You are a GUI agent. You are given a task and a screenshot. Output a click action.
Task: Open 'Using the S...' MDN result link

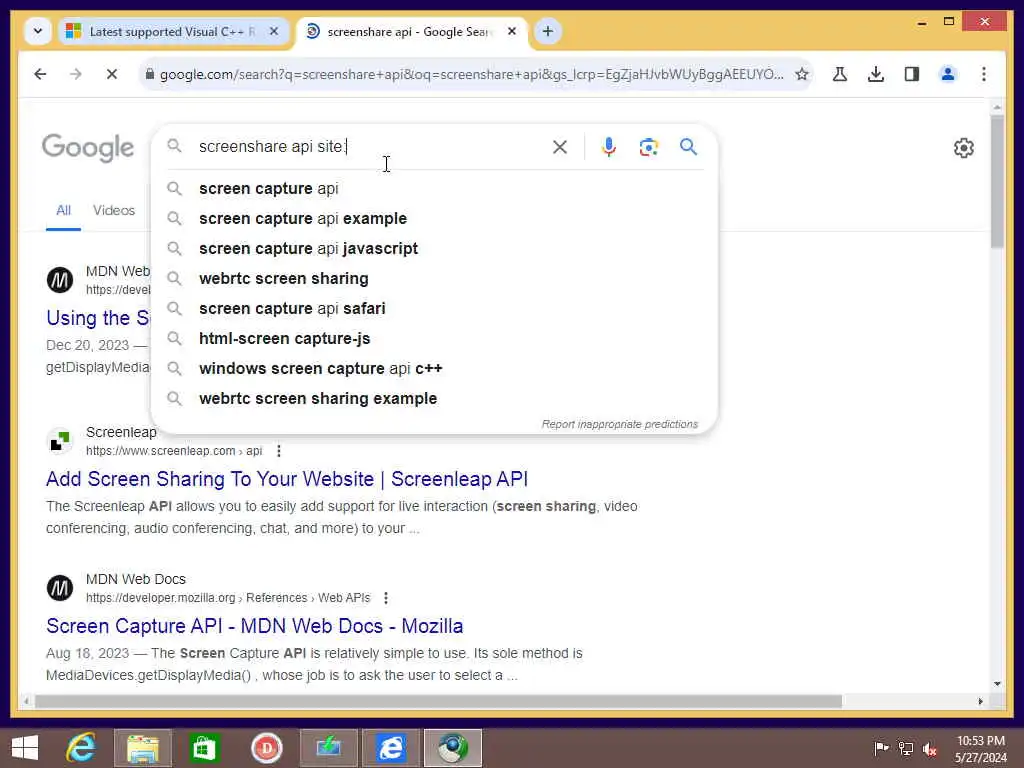[x=98, y=318]
